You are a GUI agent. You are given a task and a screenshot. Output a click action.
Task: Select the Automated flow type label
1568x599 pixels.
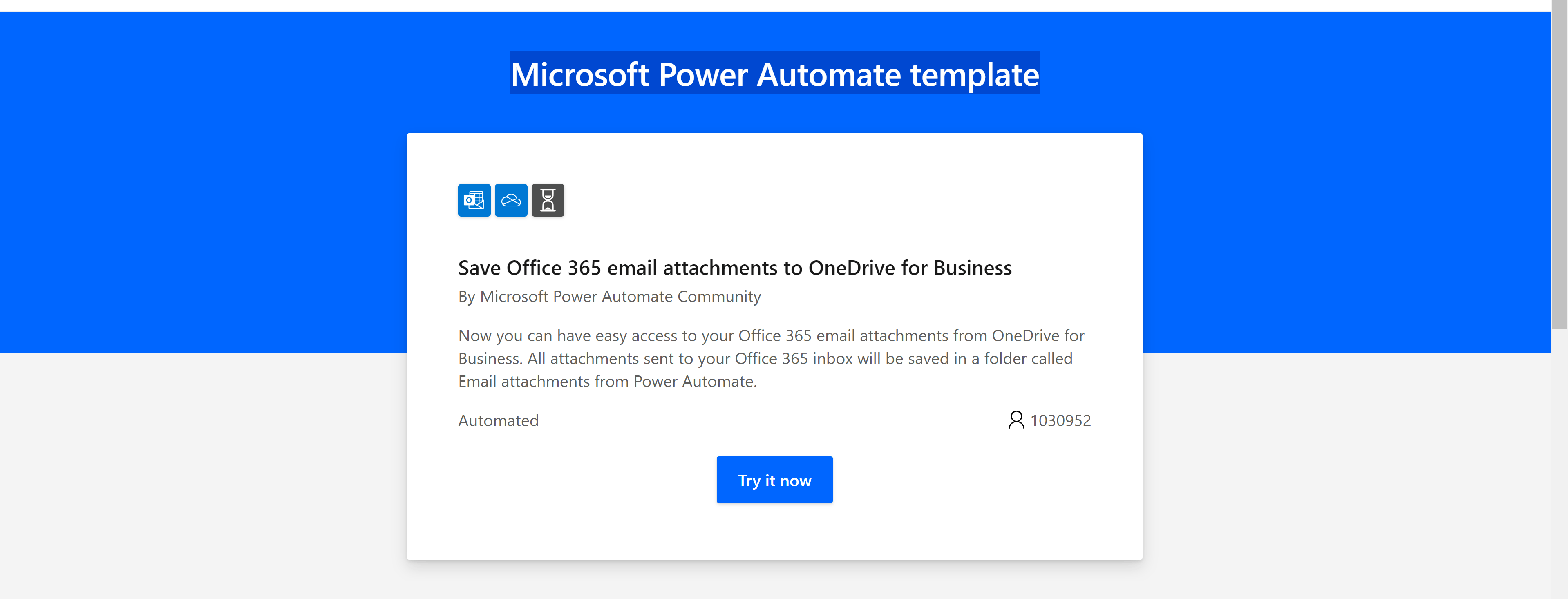coord(497,420)
